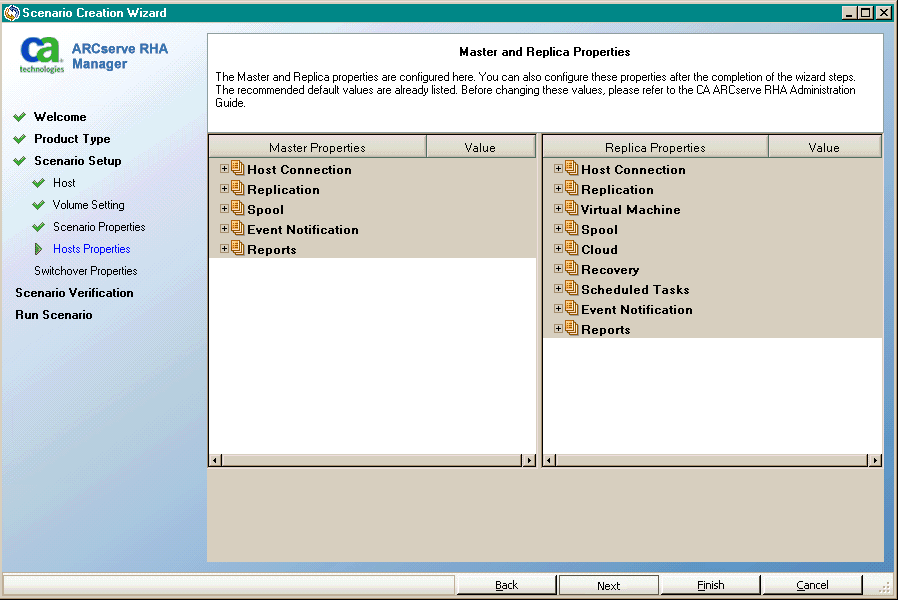Select the Scenario Verification step
898x600 pixels.
click(76, 292)
